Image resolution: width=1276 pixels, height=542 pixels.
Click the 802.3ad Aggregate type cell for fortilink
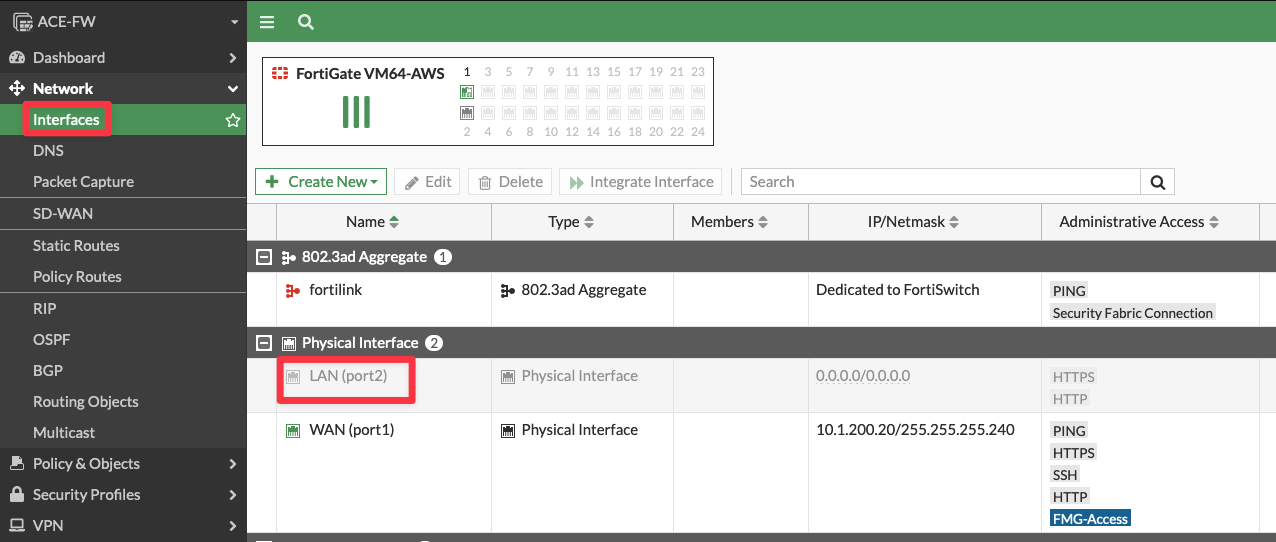574,290
